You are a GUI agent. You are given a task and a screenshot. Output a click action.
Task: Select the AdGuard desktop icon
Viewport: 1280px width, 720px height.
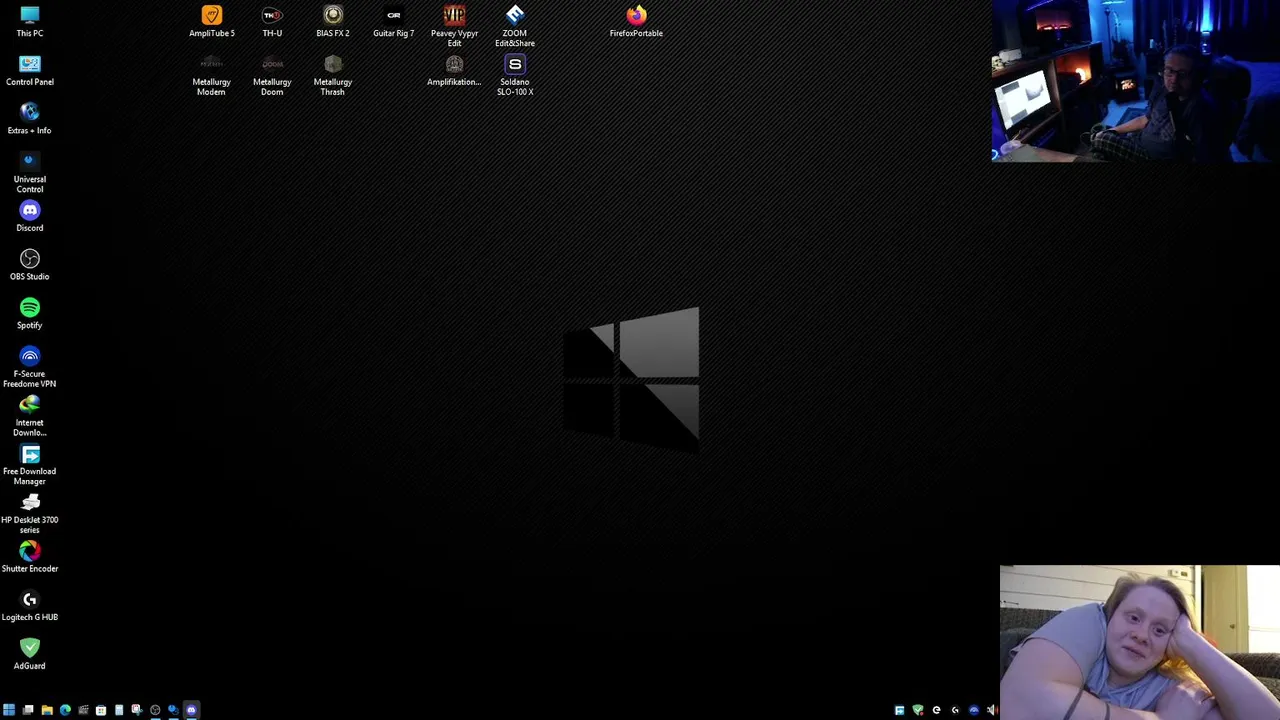tap(30, 654)
